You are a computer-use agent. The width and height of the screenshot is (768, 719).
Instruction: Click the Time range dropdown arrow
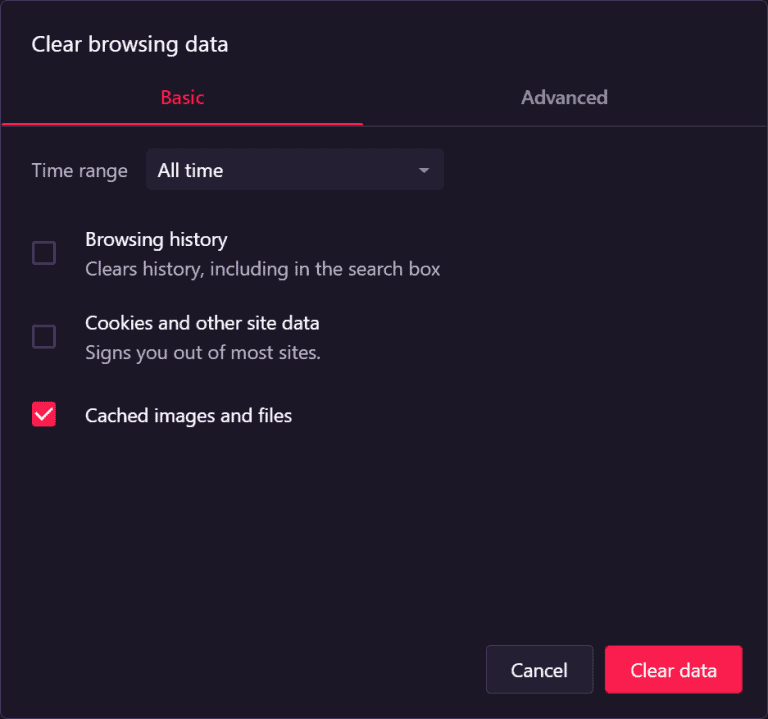point(424,171)
